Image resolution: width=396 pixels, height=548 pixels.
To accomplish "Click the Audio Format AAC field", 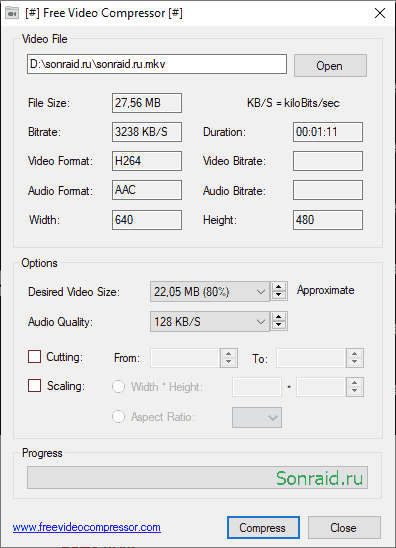I will 147,190.
